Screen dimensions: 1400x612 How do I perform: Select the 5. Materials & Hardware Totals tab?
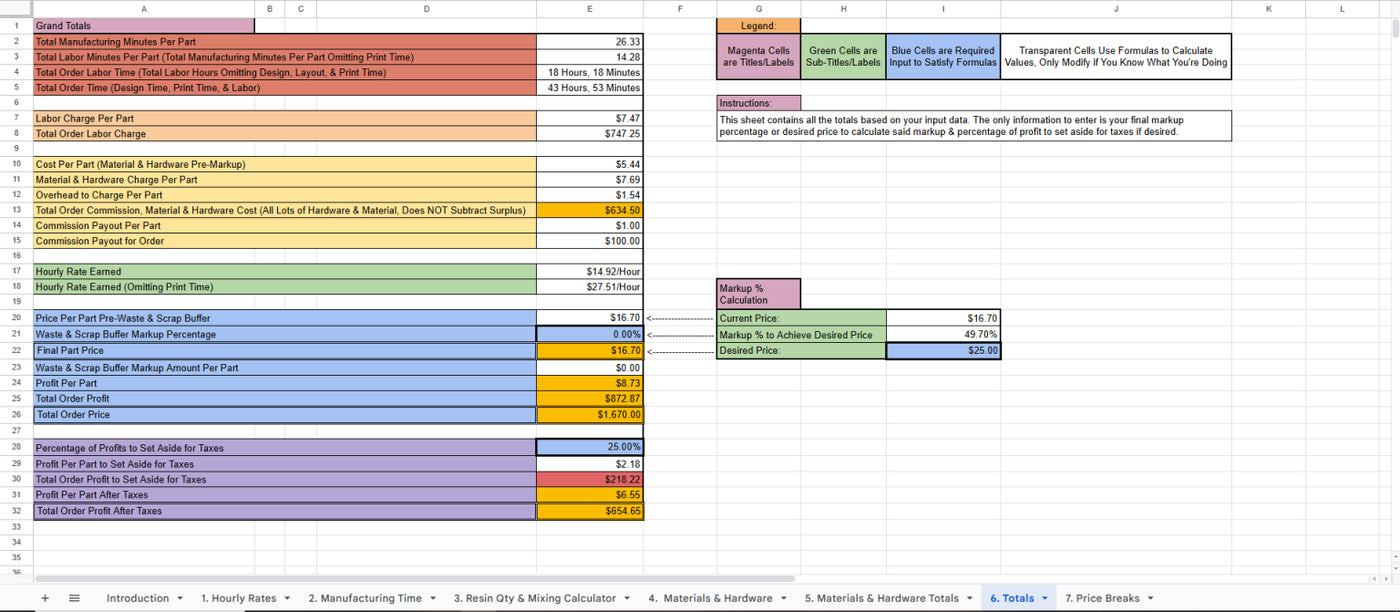tap(881, 598)
